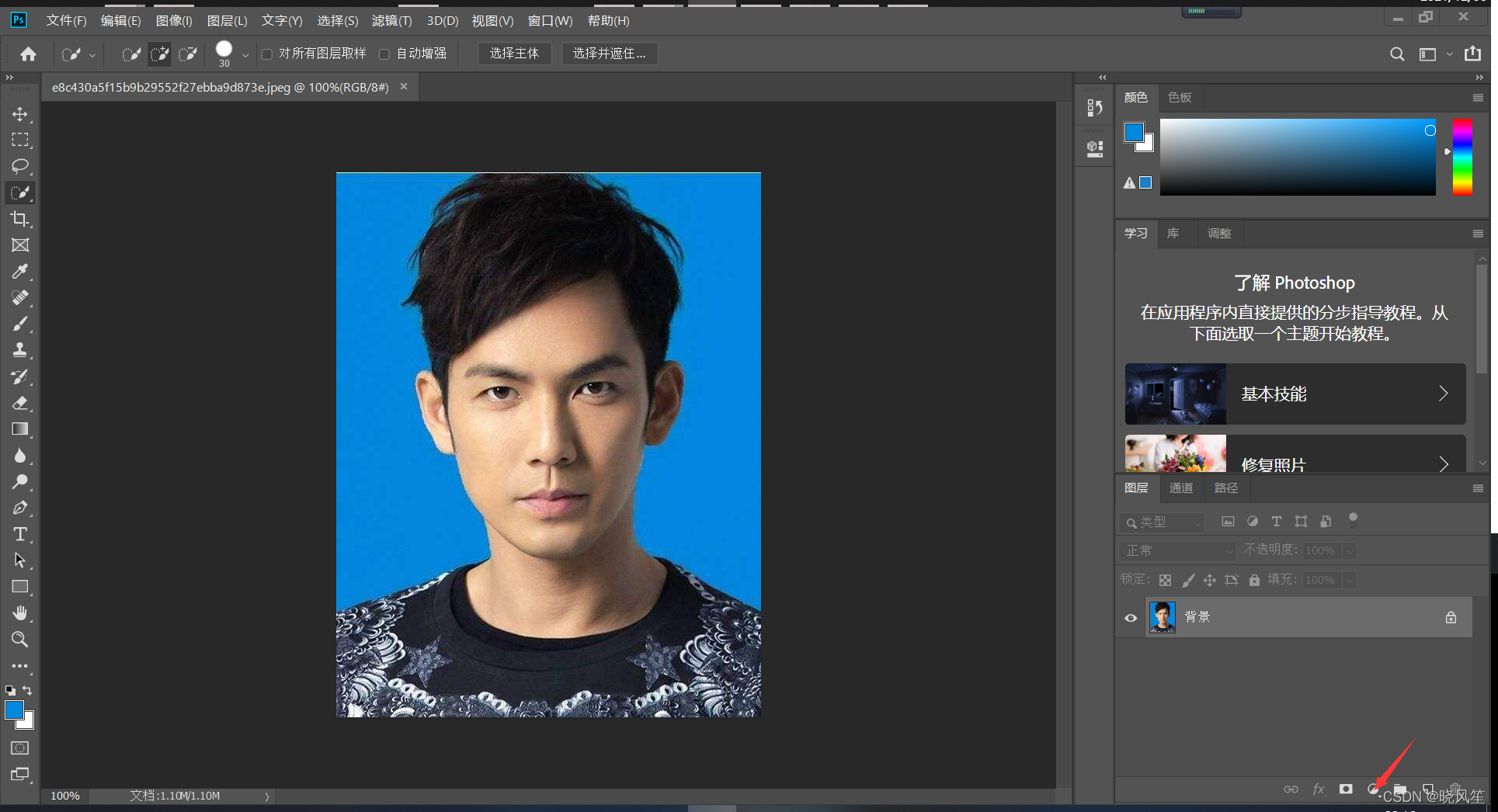Select the History Brush tool
The width and height of the screenshot is (1498, 812).
click(20, 377)
